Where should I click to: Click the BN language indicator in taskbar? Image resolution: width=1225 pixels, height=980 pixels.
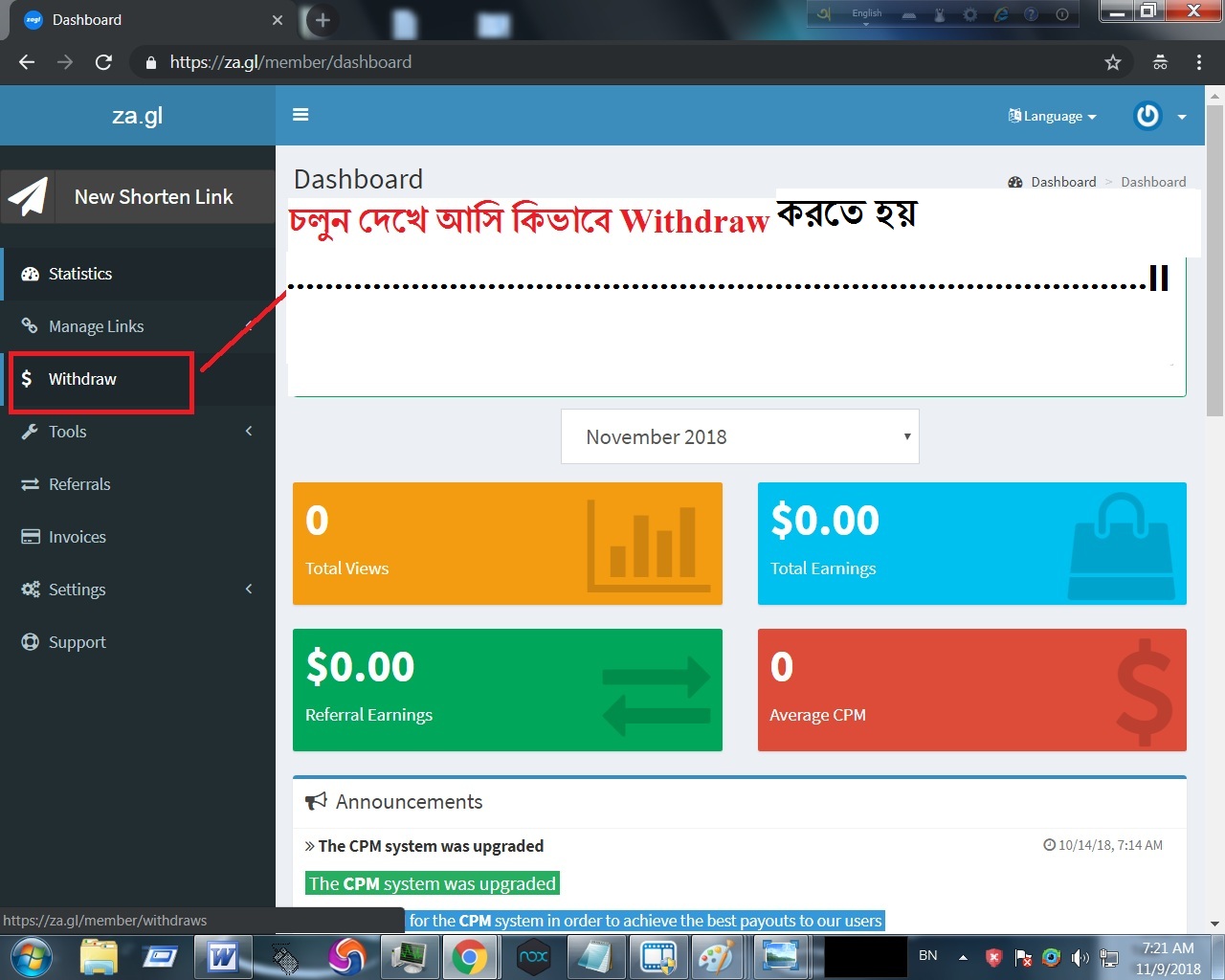click(928, 955)
